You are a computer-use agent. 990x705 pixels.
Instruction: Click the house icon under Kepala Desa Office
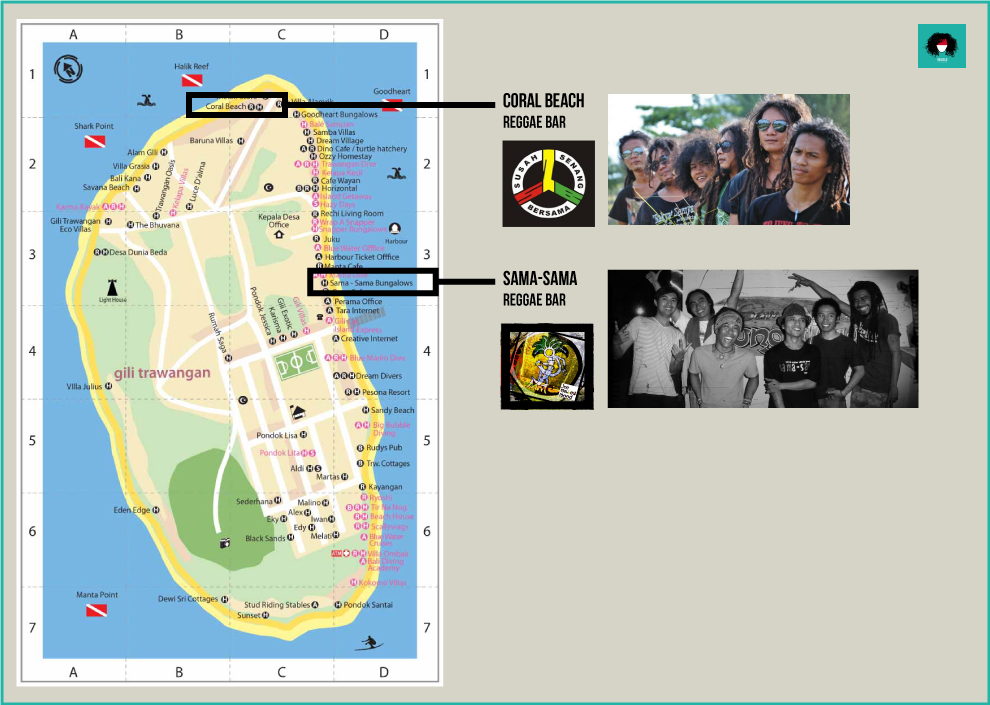278,235
